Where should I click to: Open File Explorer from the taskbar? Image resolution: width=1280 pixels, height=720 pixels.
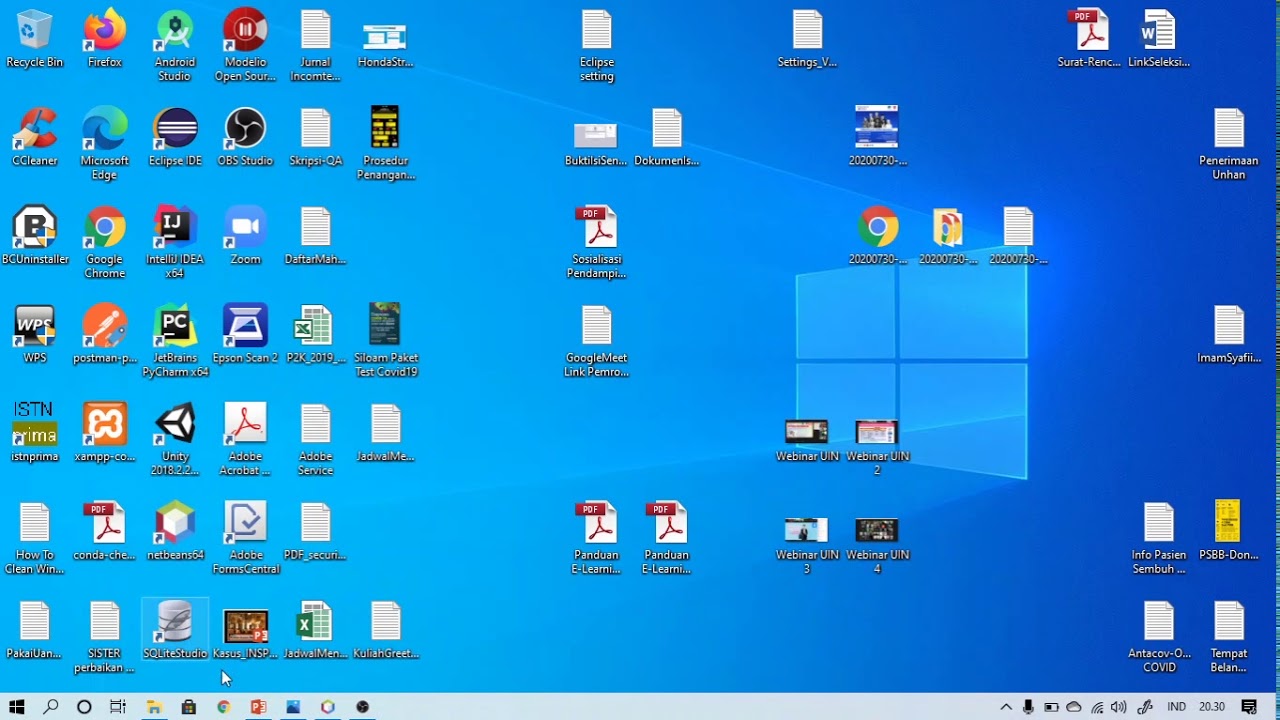click(154, 707)
